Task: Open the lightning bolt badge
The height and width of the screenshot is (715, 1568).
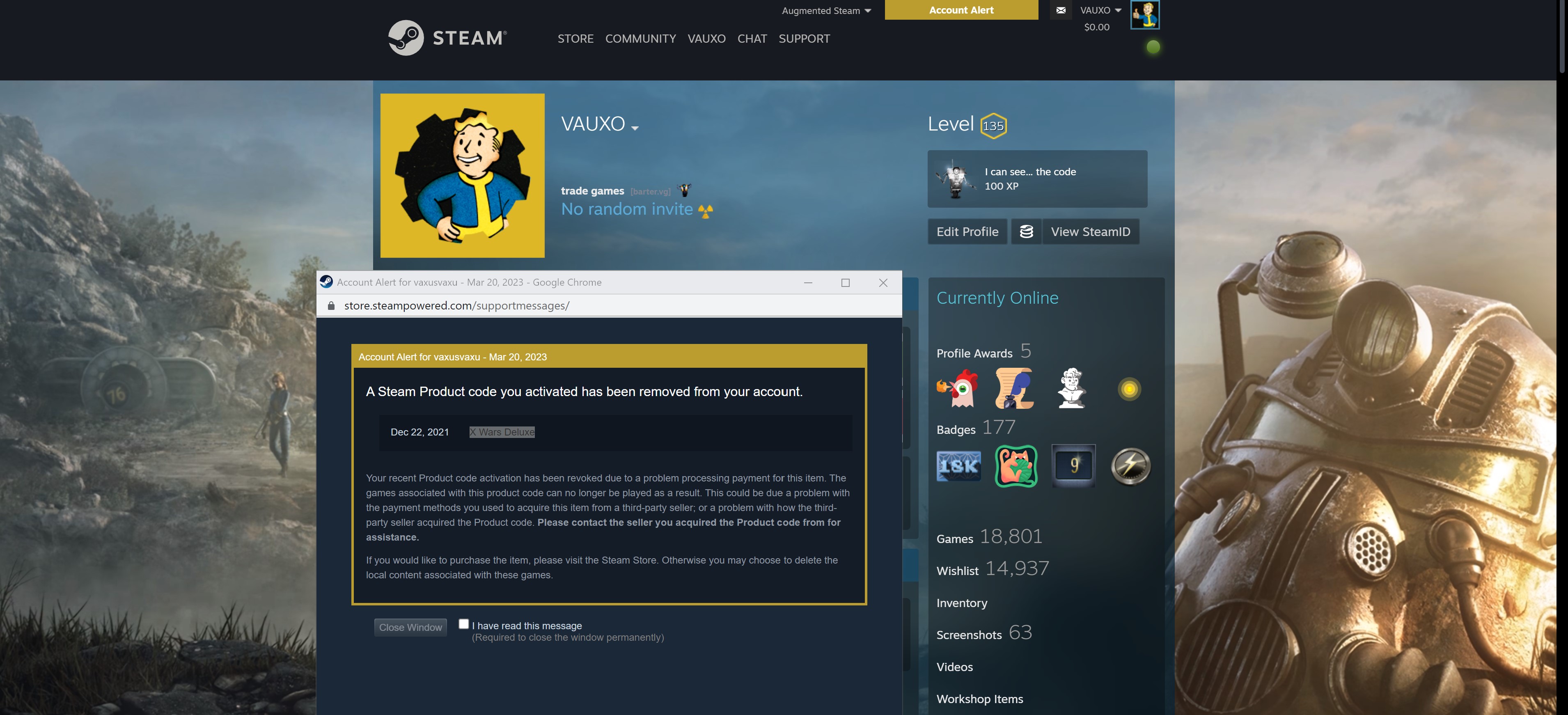Action: (1130, 466)
